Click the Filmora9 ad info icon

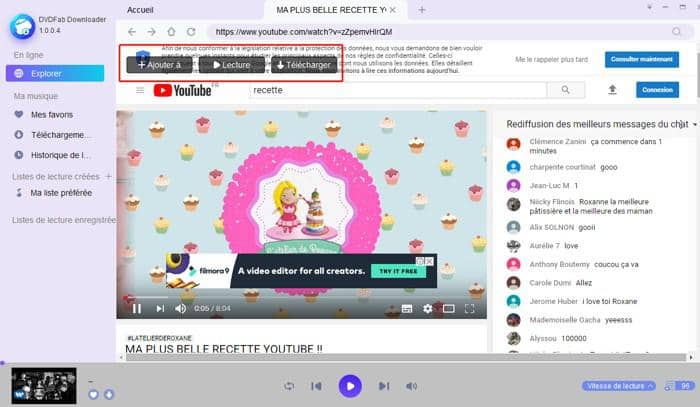(420, 261)
